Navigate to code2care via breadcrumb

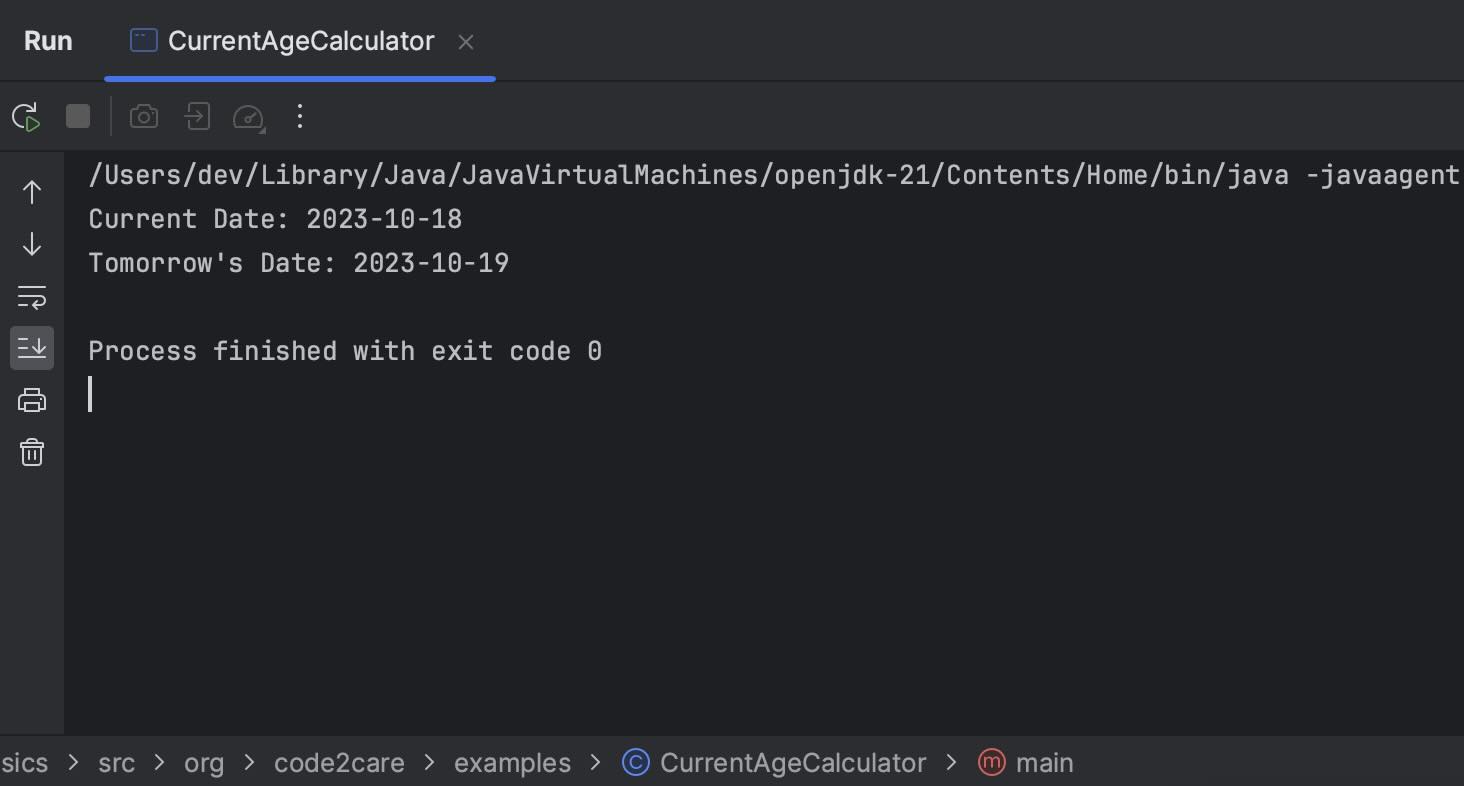338,763
